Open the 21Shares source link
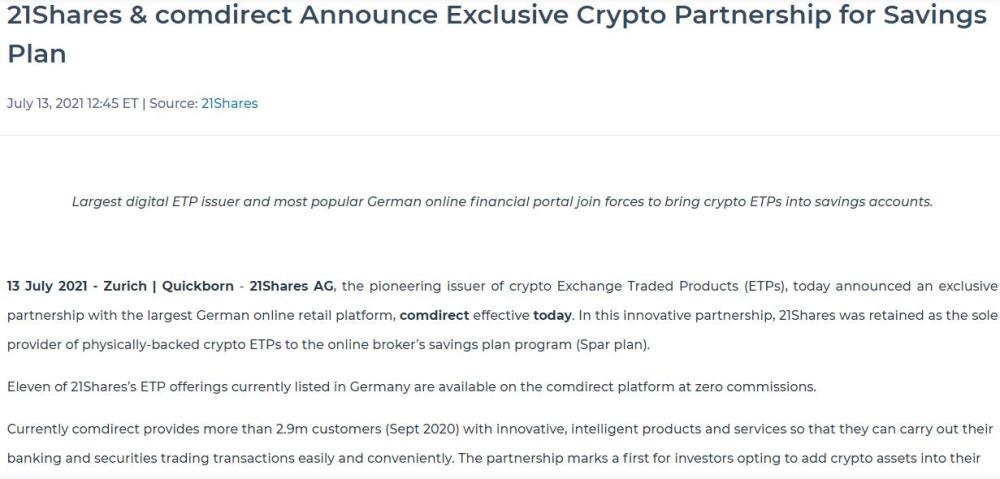Viewport: 1000px width, 479px height. tap(229, 103)
